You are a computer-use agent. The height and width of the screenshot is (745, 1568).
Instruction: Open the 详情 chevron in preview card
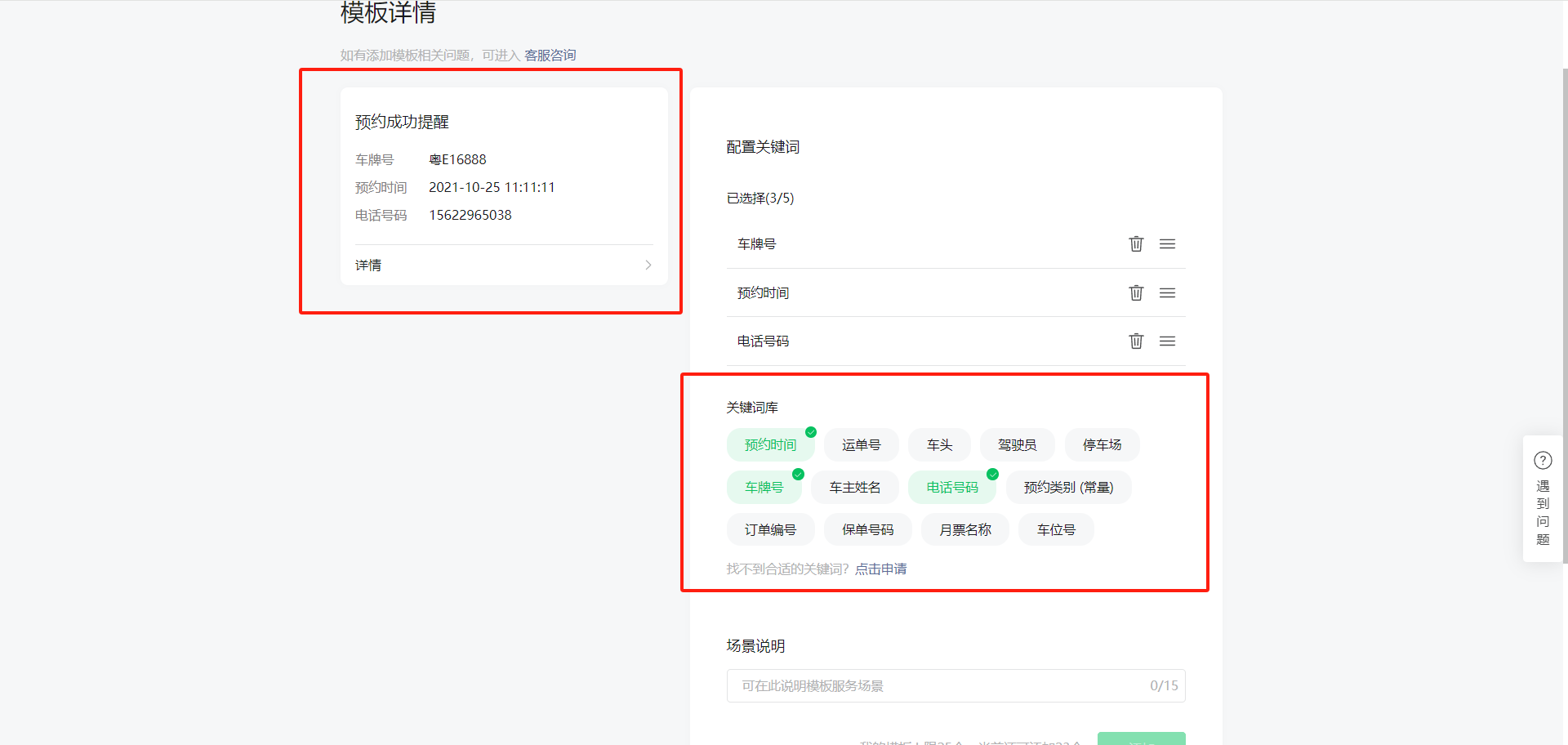648,265
